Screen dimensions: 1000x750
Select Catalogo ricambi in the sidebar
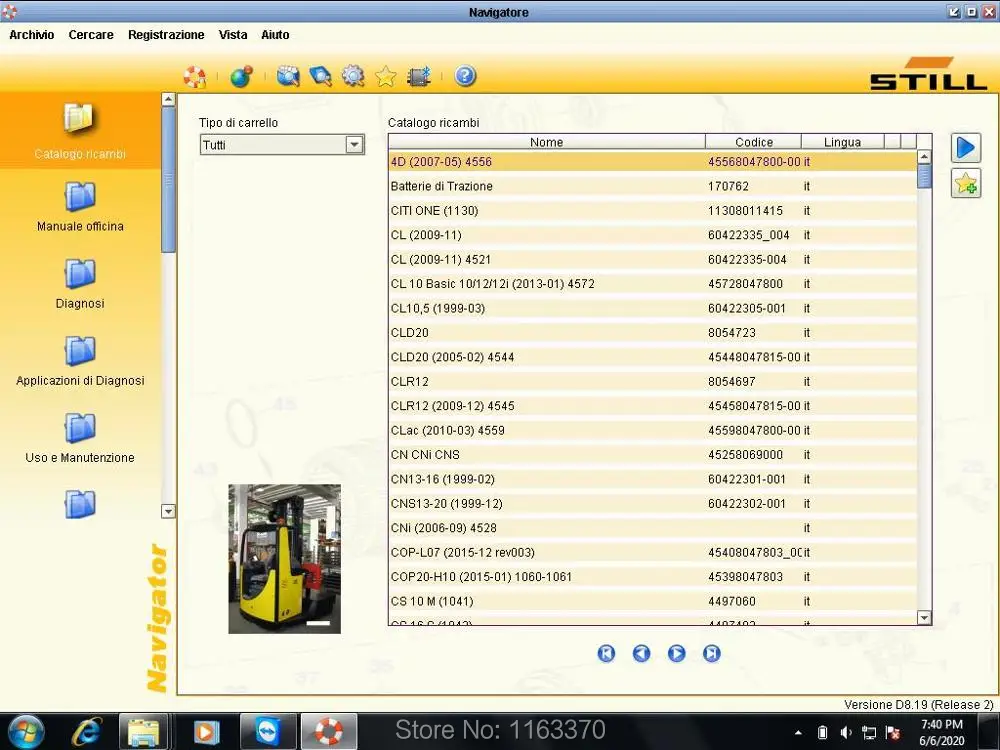pyautogui.click(x=80, y=131)
